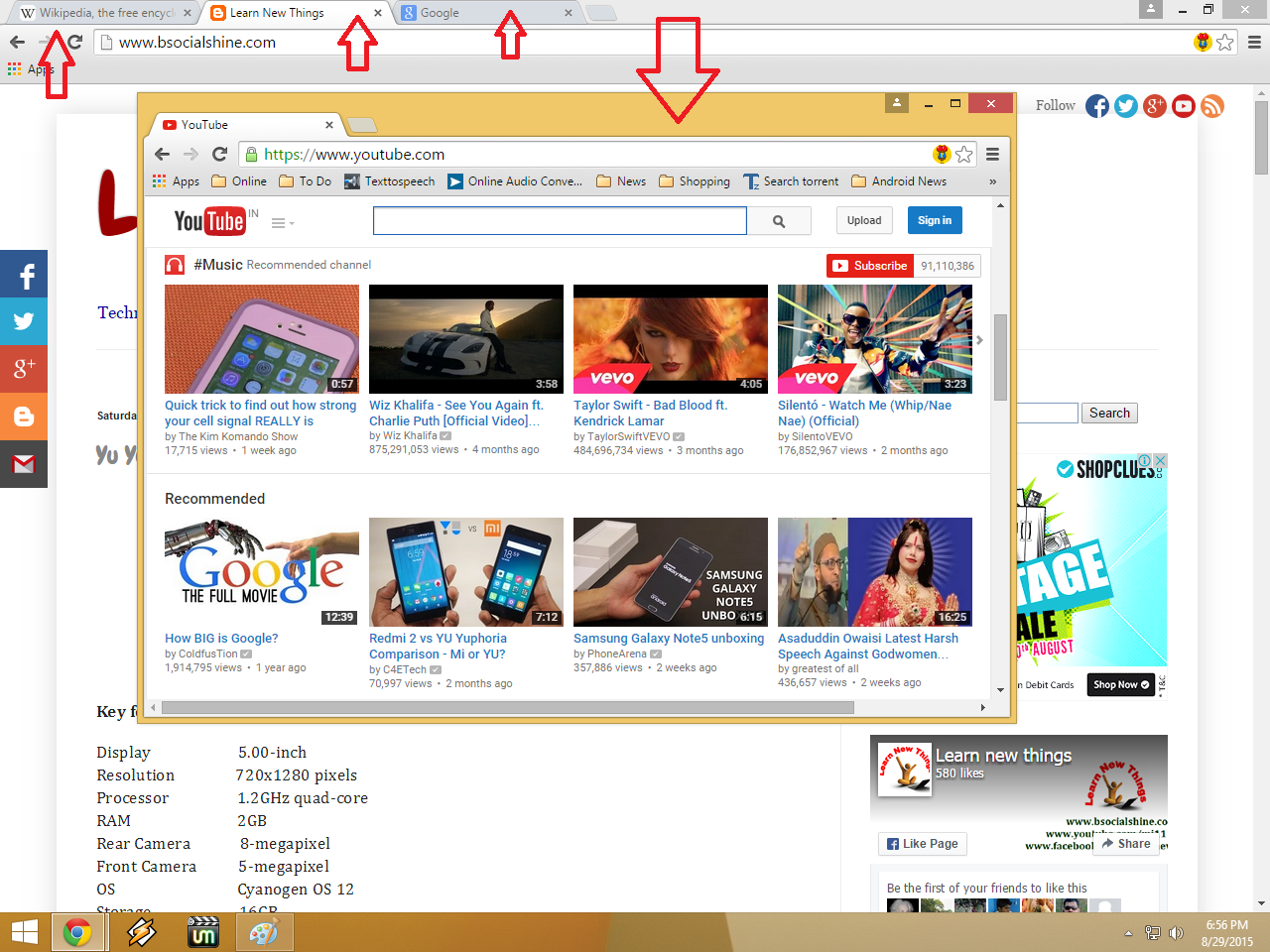1270x952 pixels.
Task: Close the YouTube tab
Action: click(x=329, y=125)
